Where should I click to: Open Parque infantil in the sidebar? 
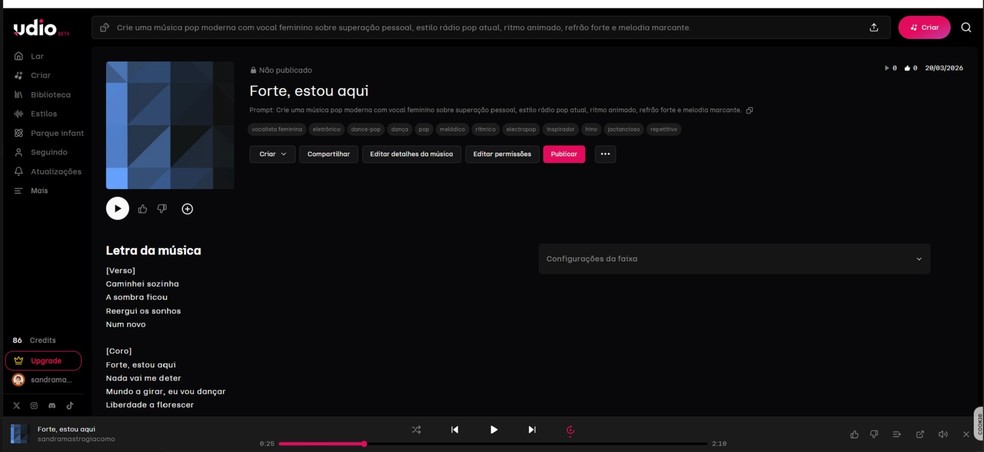(x=48, y=133)
